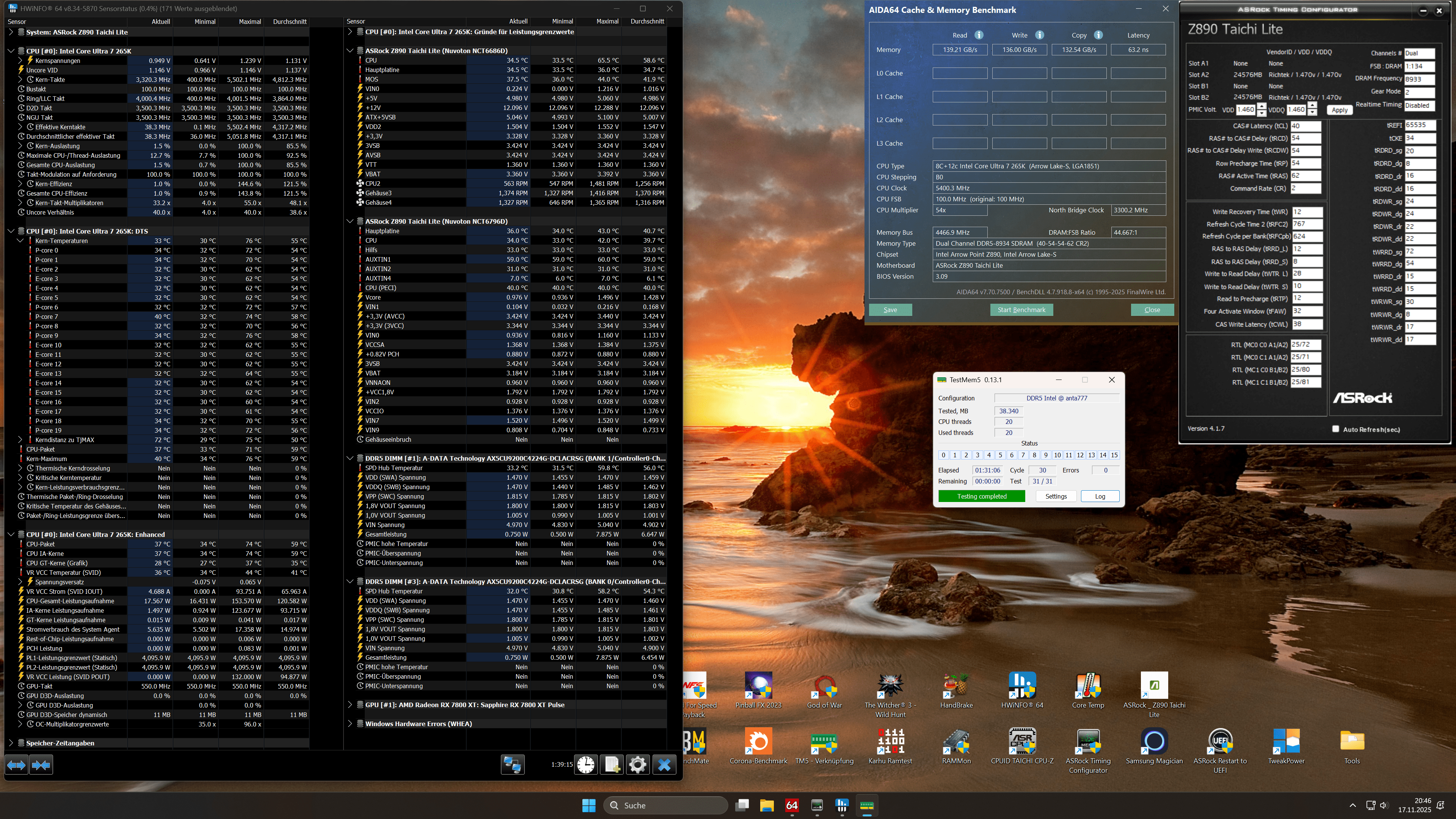This screenshot has height=819, width=1456.
Task: Reset sensor values with the clock icon
Action: pos(586,765)
